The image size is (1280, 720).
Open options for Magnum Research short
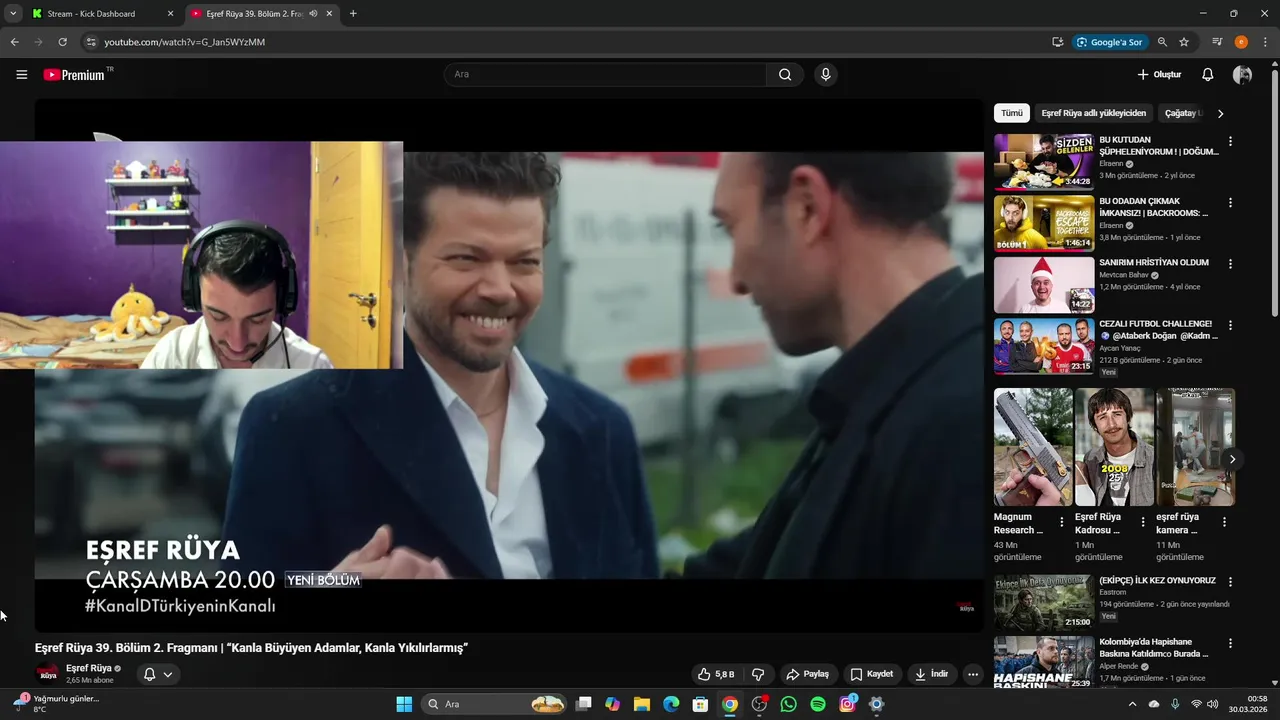[1062, 522]
